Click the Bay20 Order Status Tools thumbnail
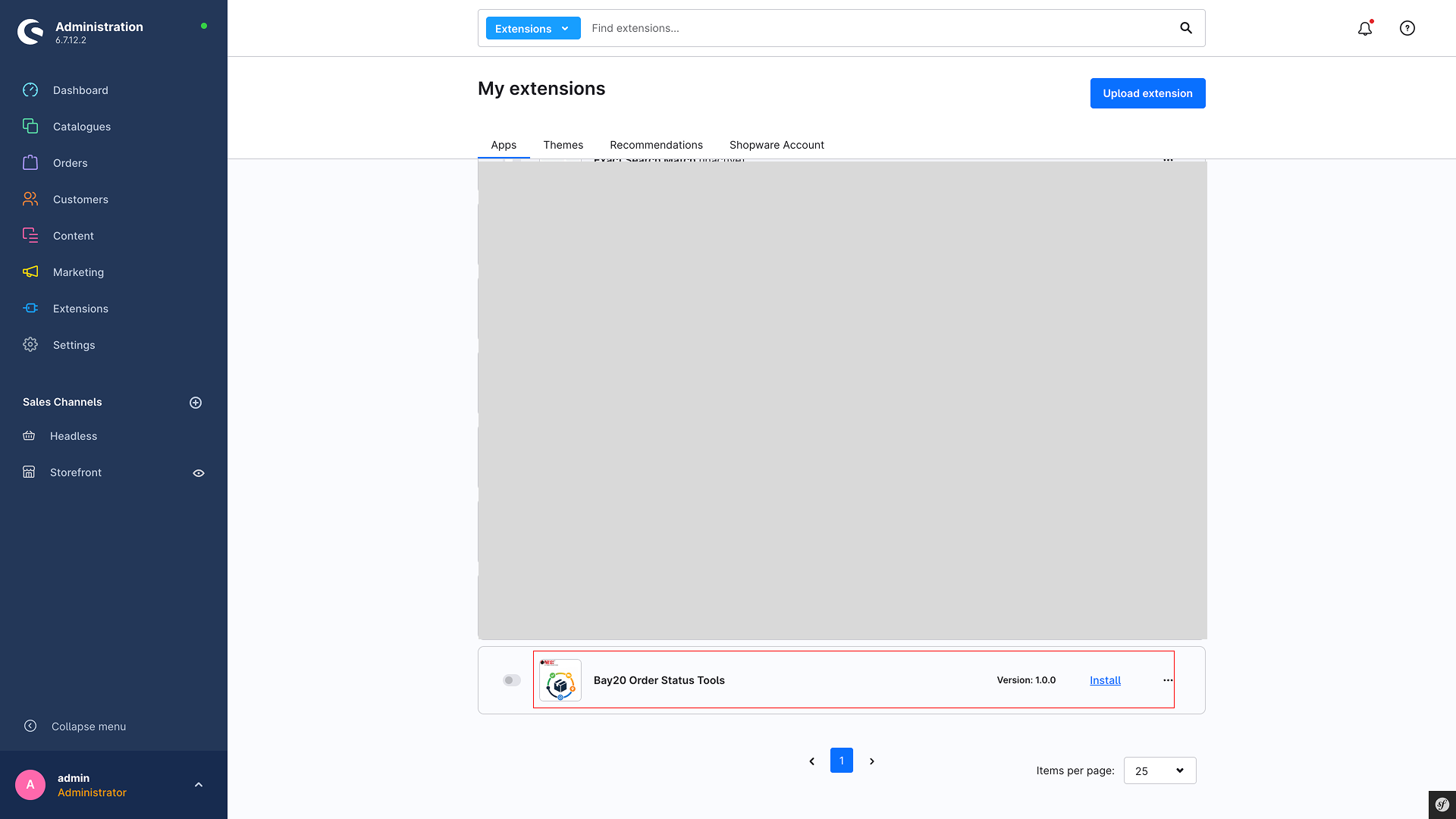Image resolution: width=1456 pixels, height=819 pixels. [x=560, y=680]
